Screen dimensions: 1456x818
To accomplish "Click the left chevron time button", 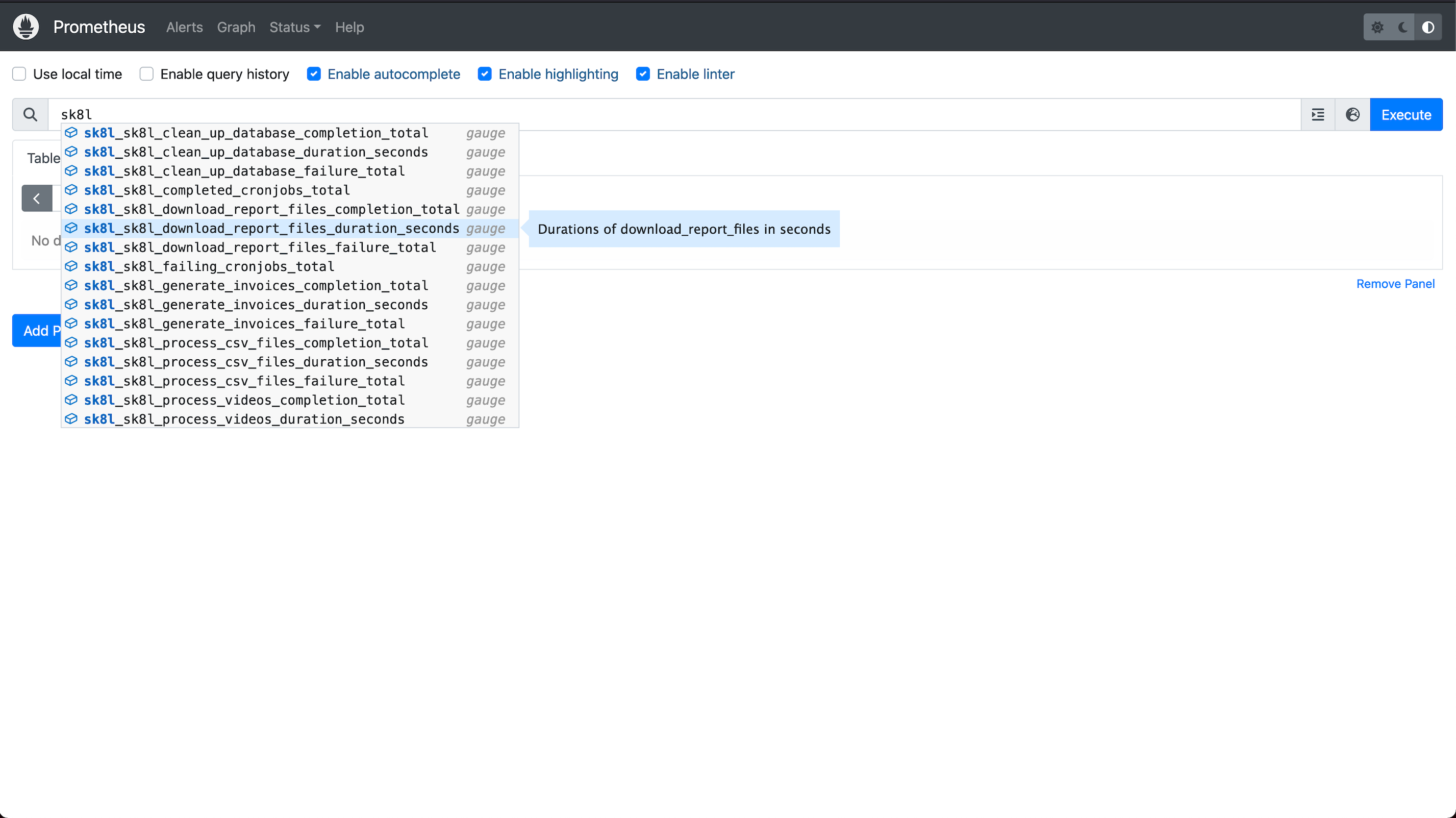I will click(37, 199).
